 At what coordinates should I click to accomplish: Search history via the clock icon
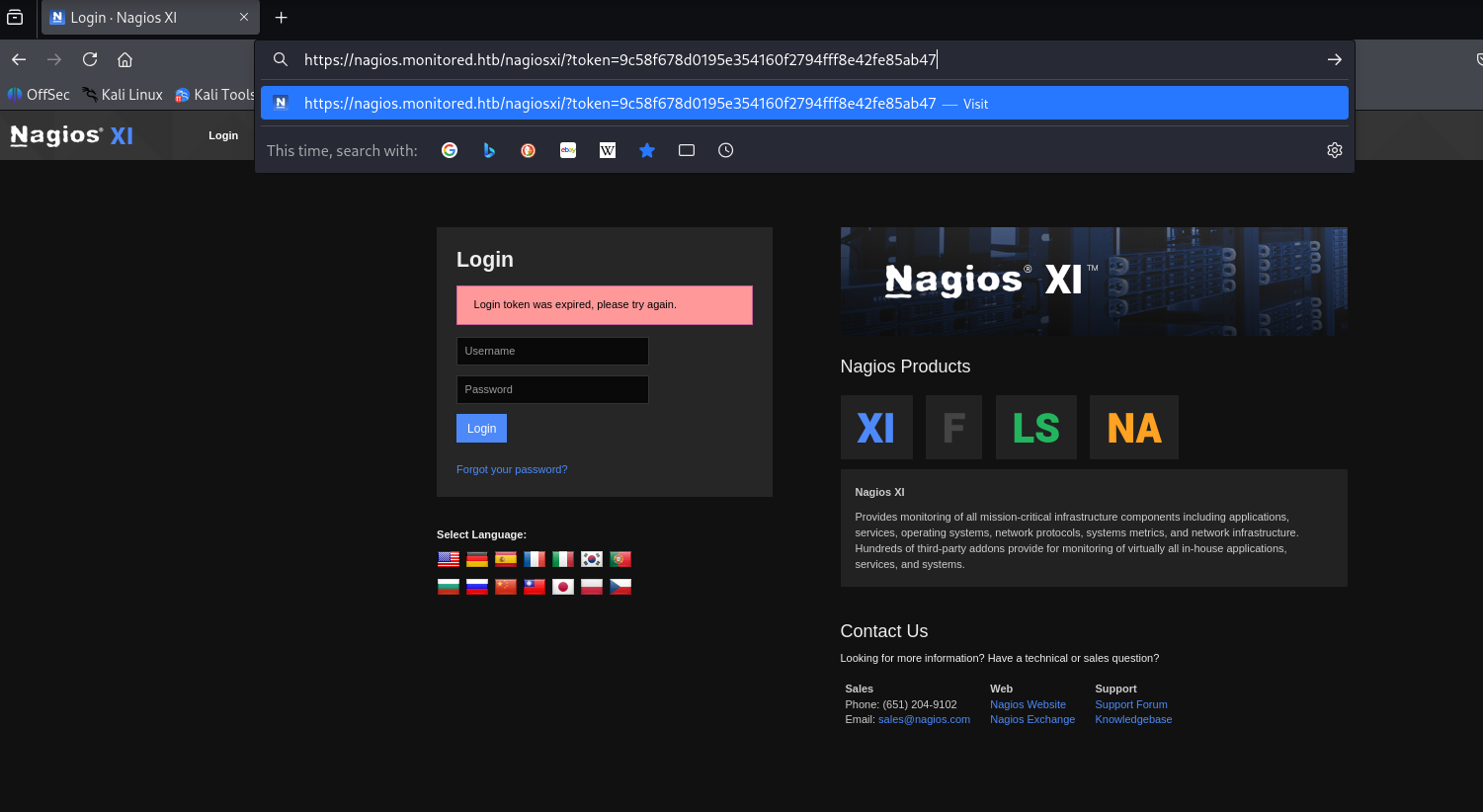[x=726, y=150]
